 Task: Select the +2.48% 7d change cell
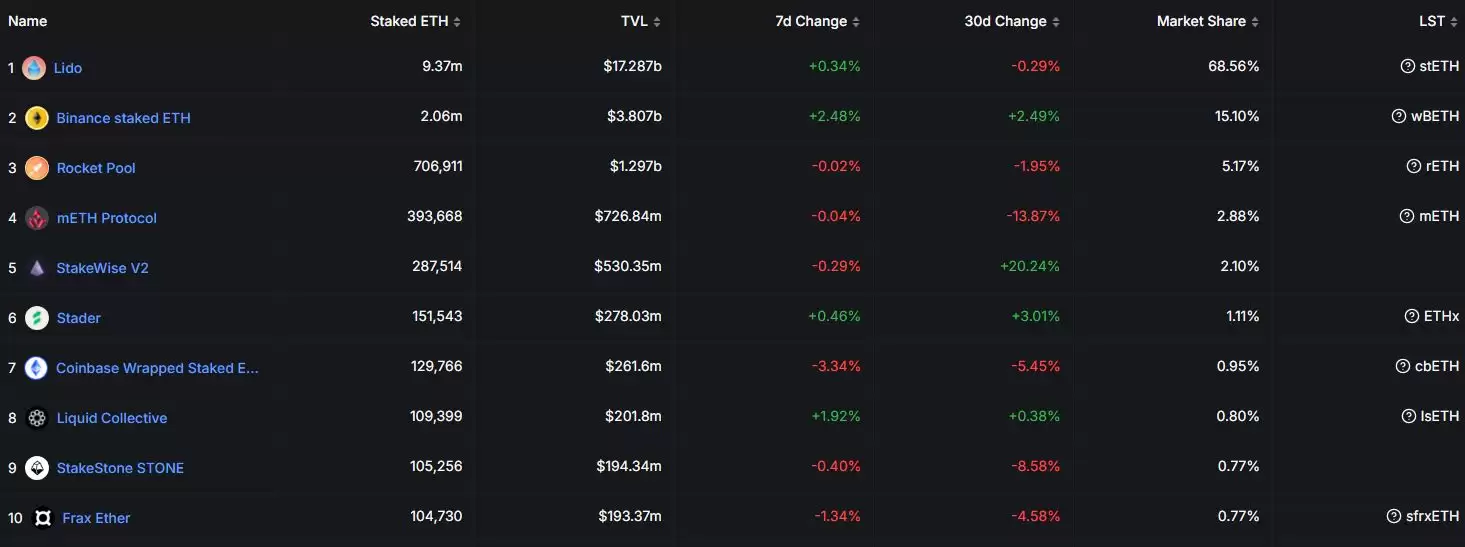(835, 116)
